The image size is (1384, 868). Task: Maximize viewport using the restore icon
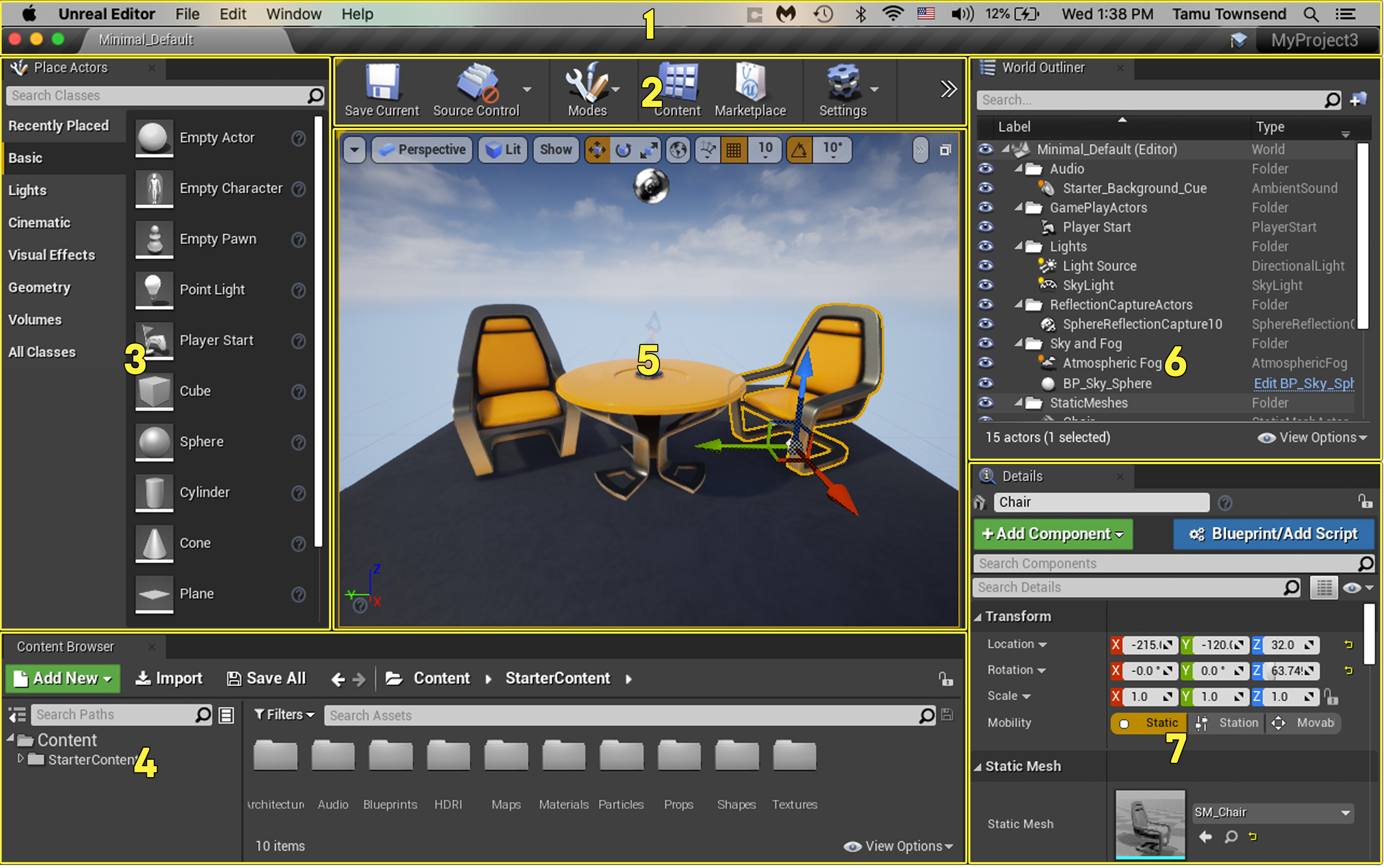[x=945, y=150]
